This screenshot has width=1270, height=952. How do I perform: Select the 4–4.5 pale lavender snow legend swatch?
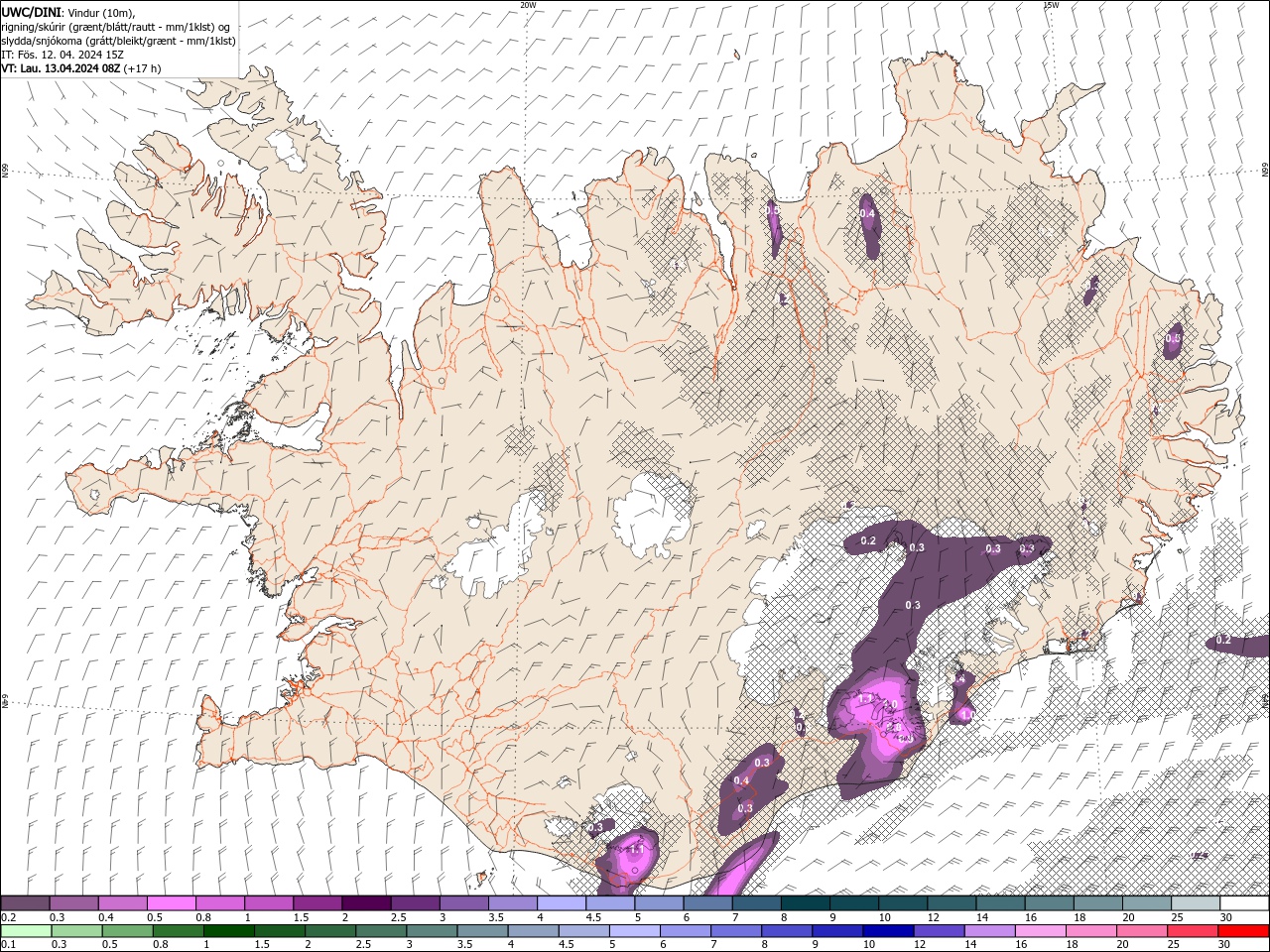click(x=562, y=903)
